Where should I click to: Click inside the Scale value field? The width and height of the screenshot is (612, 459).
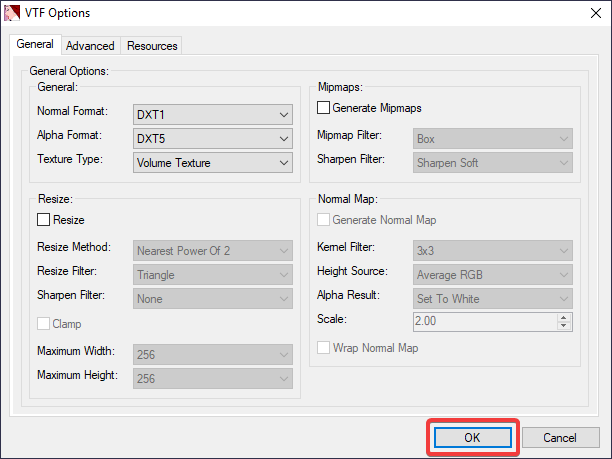tap(485, 322)
